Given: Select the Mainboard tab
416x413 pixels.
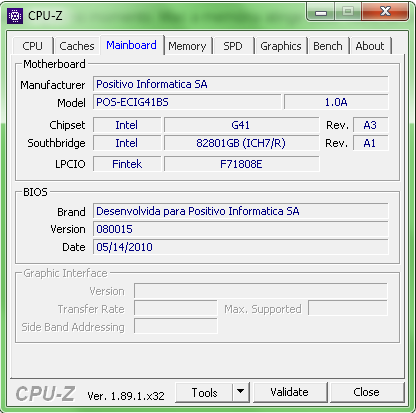Looking at the screenshot, I should [131, 45].
